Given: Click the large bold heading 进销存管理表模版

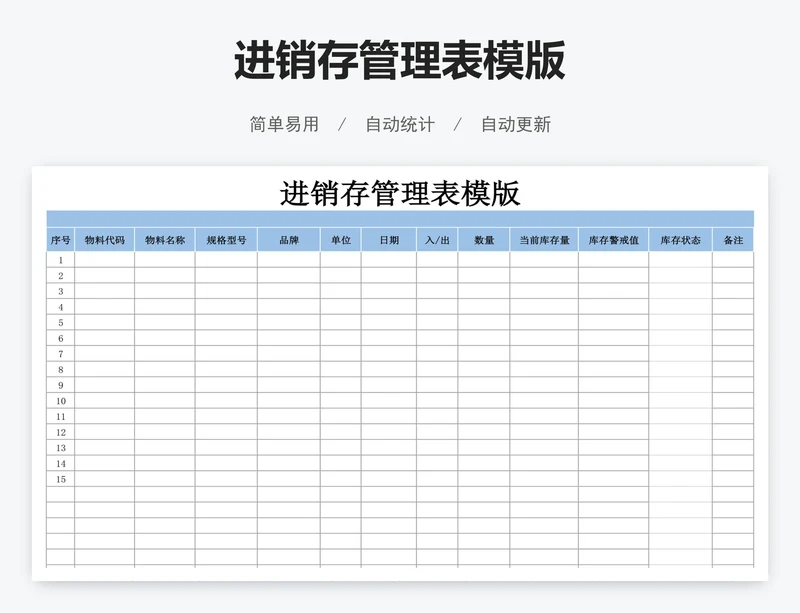Looking at the screenshot, I should (x=399, y=60).
